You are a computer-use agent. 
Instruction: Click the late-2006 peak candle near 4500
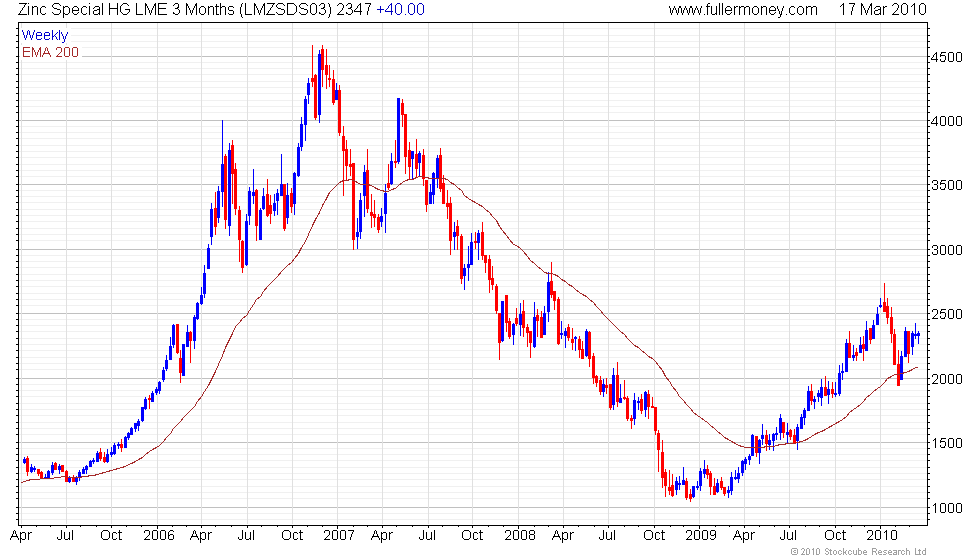(x=319, y=84)
